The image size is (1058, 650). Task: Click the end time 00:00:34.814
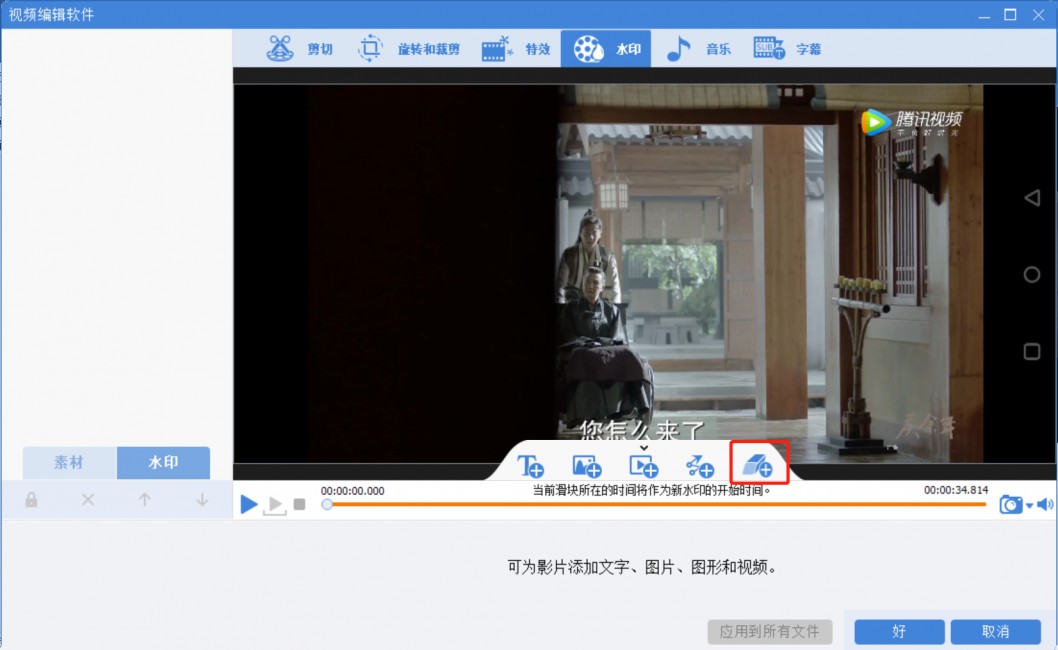[x=955, y=490]
